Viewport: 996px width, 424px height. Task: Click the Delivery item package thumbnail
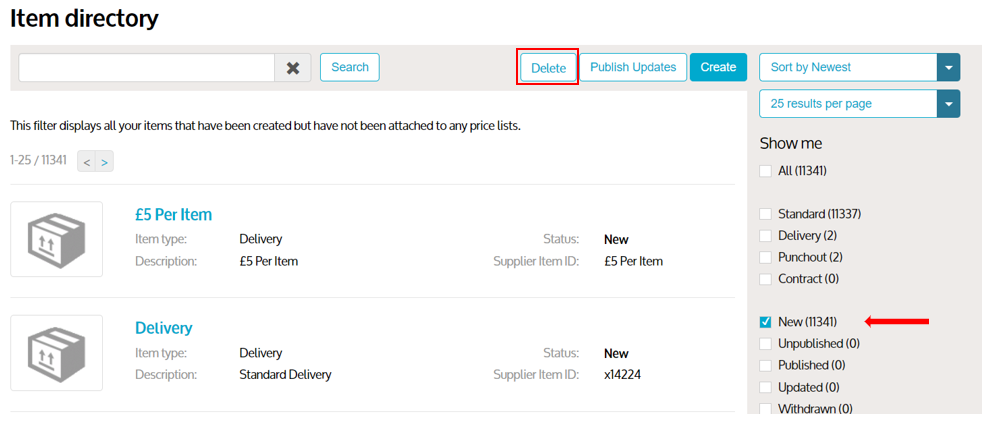tap(57, 353)
